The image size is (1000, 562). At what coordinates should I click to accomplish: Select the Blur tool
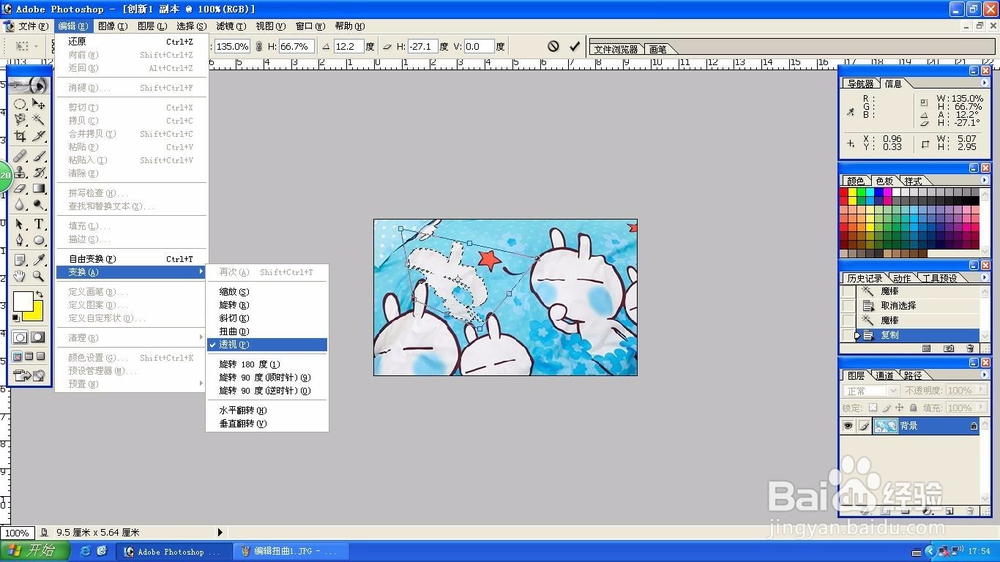pos(20,205)
